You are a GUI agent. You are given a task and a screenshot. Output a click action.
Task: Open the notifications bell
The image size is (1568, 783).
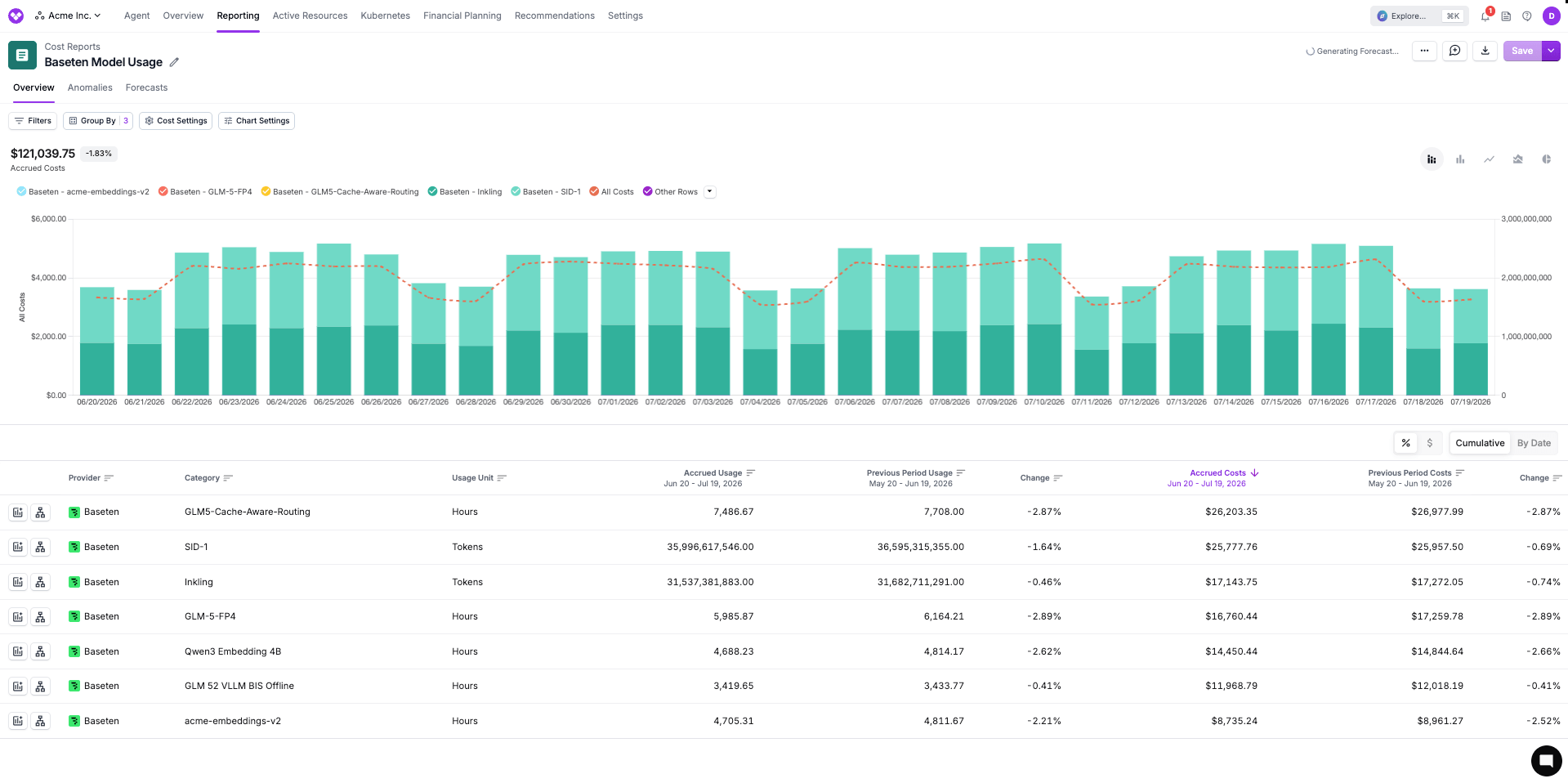tap(1485, 16)
